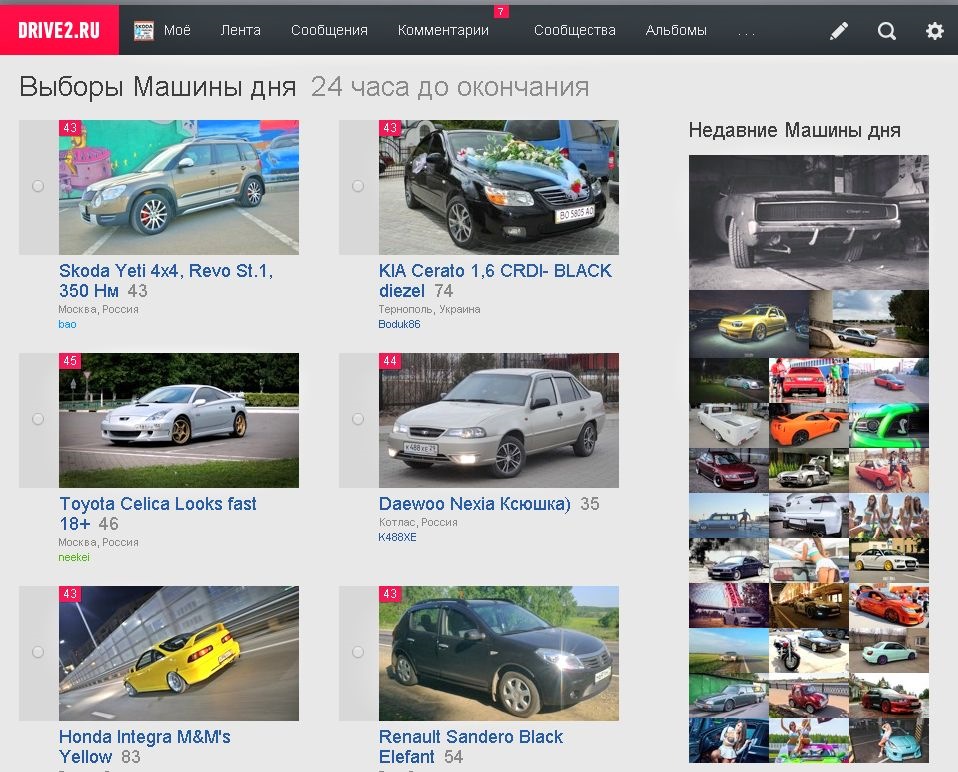This screenshot has height=772, width=958.
Task: Expand the '...' more menu in navbar
Action: point(746,32)
